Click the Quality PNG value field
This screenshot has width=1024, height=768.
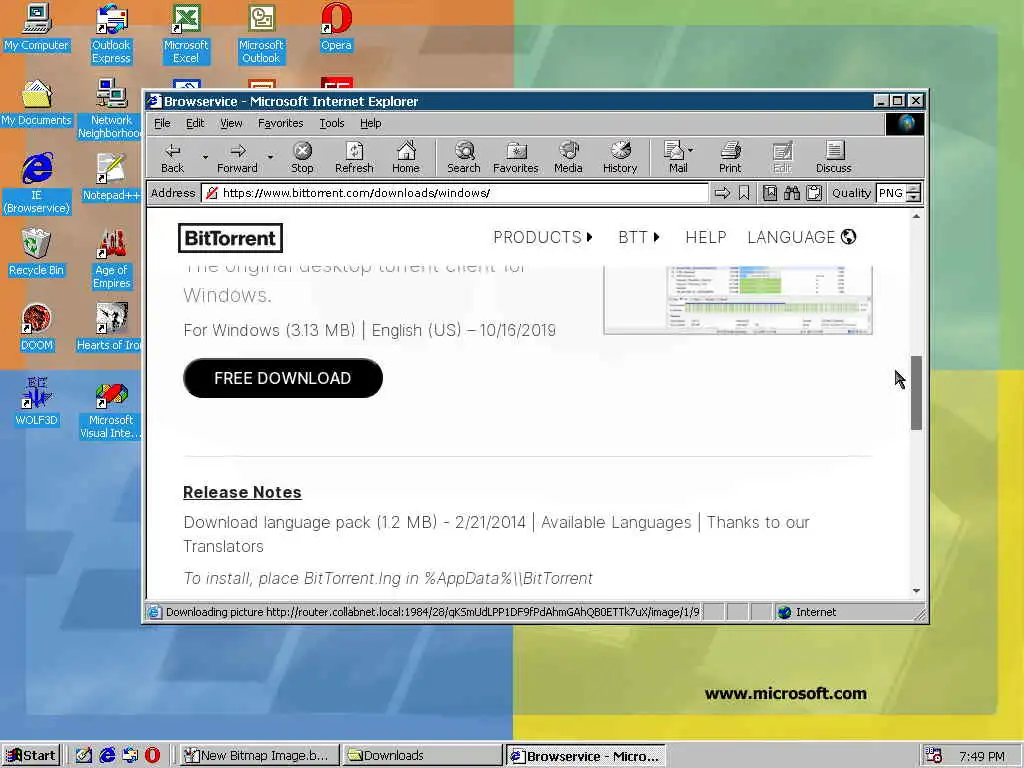click(x=891, y=193)
